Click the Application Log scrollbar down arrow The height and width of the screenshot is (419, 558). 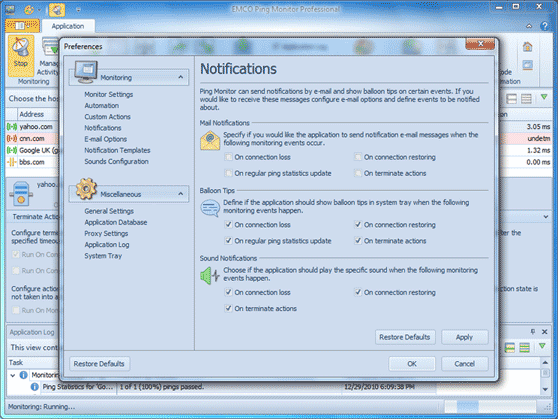point(545,389)
